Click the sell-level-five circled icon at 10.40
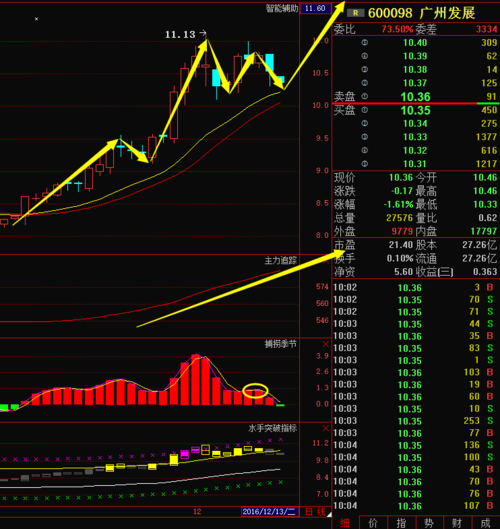 coord(365,43)
